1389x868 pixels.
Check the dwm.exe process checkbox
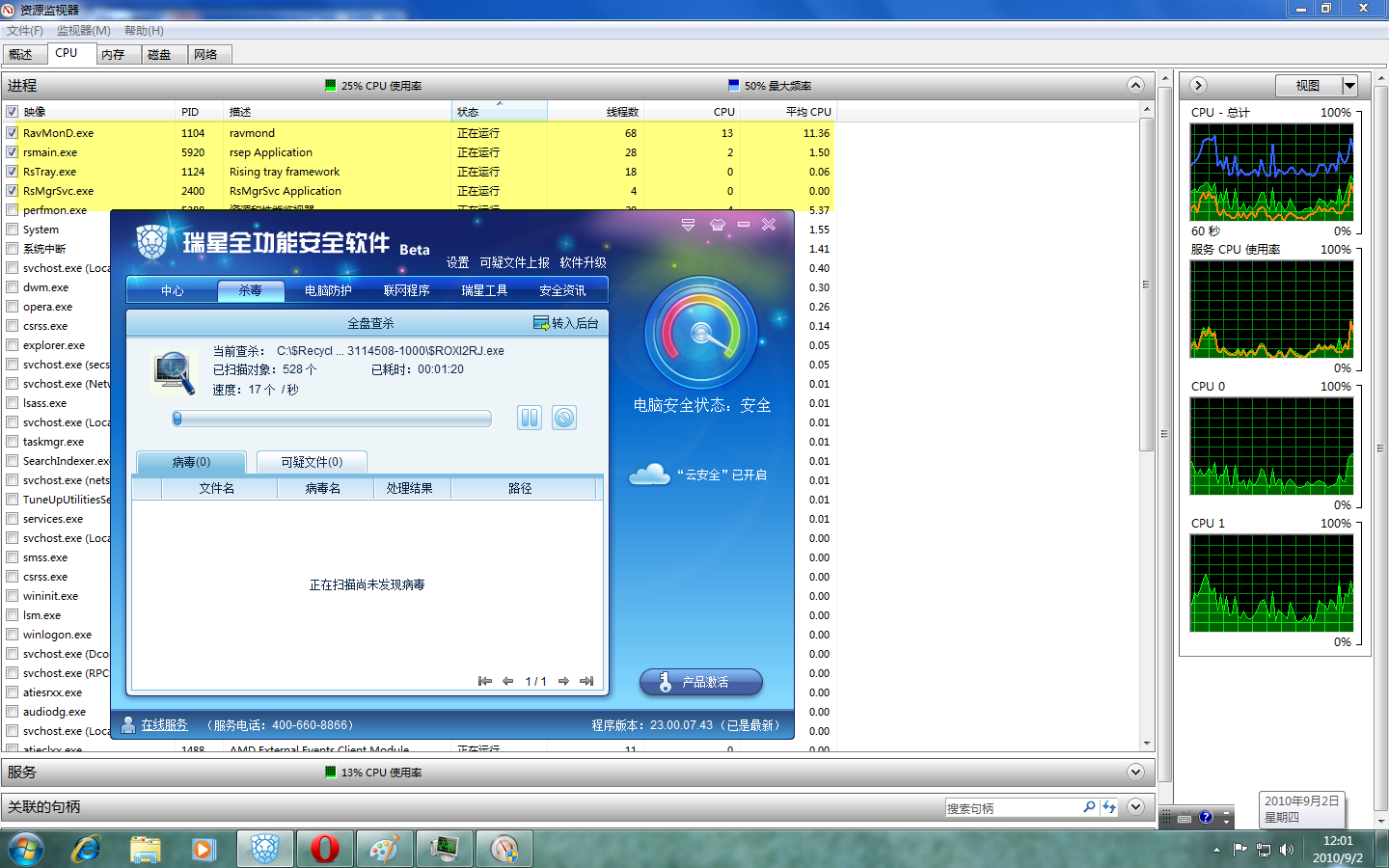[x=13, y=287]
